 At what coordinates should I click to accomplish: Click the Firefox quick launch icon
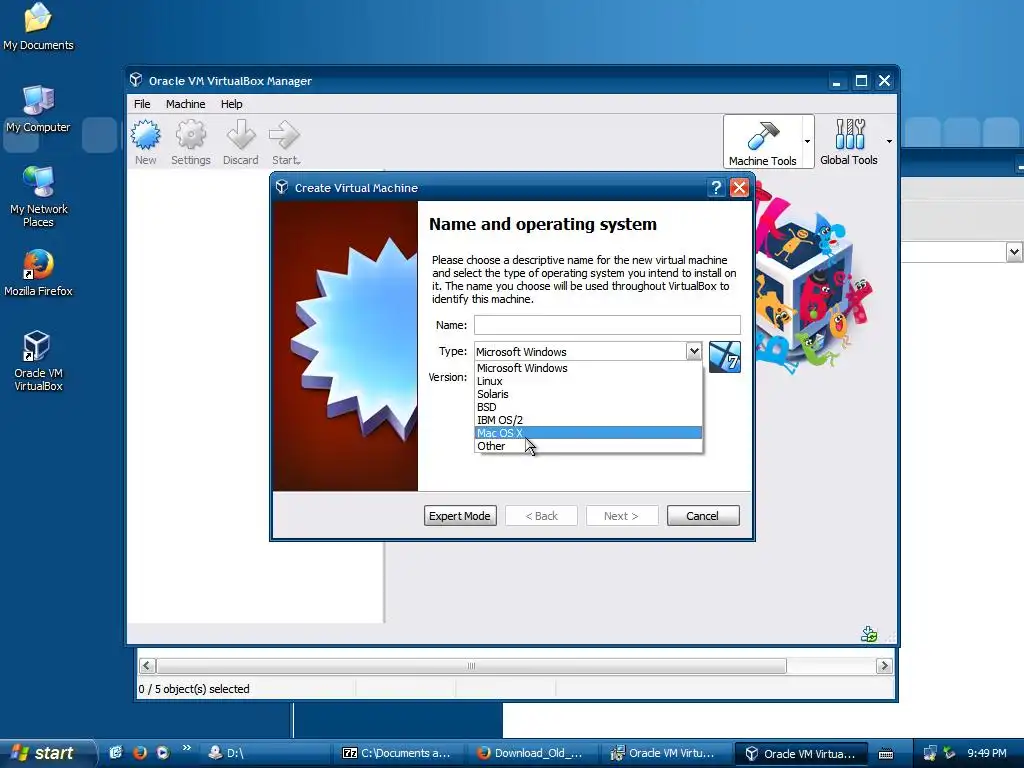tap(139, 753)
